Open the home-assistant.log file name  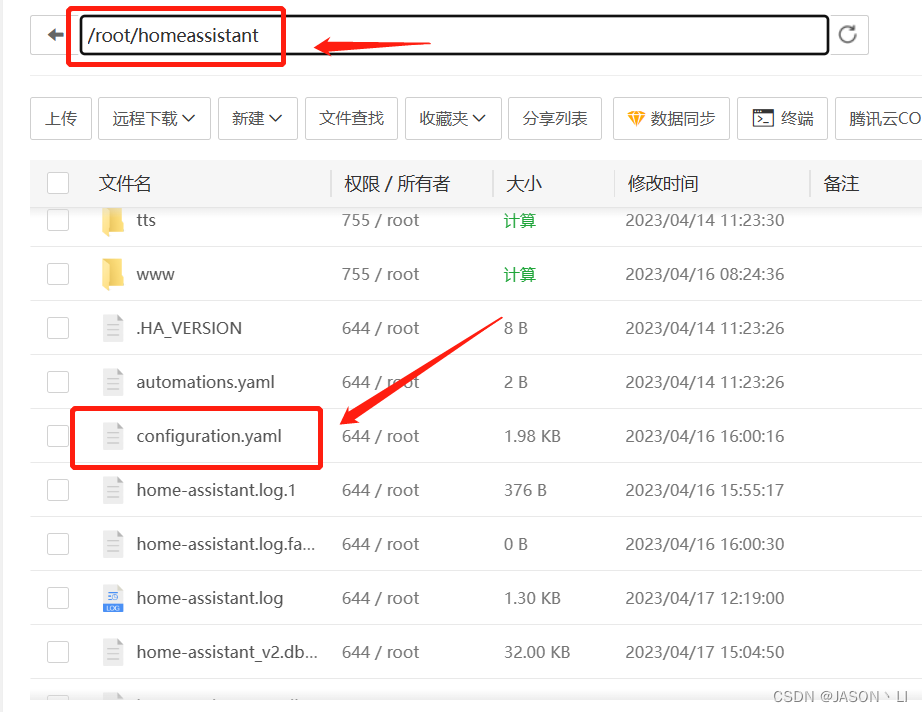(209, 598)
